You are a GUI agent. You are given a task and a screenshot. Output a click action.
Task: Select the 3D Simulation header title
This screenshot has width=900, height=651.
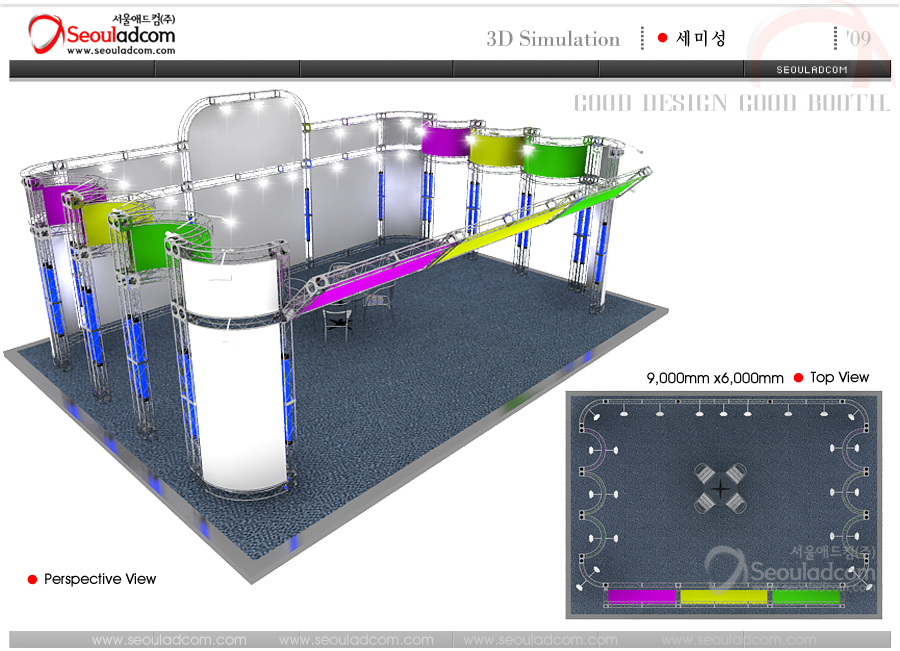[553, 39]
